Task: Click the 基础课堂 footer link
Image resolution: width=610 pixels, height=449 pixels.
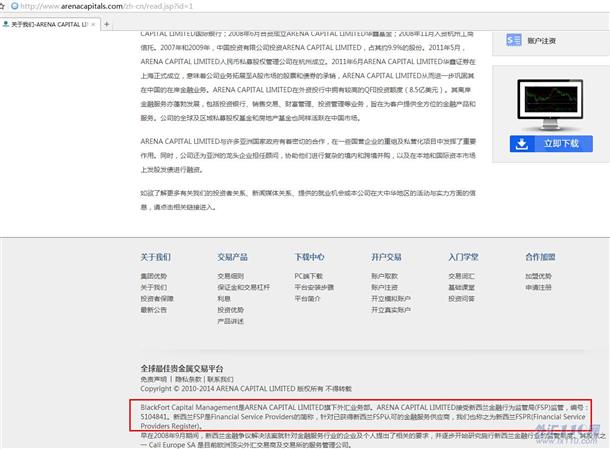Action: coord(461,287)
